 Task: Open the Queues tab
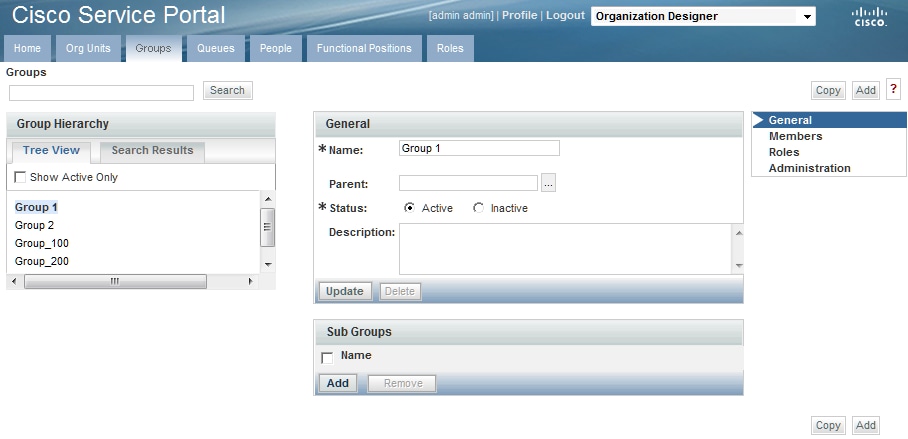215,49
